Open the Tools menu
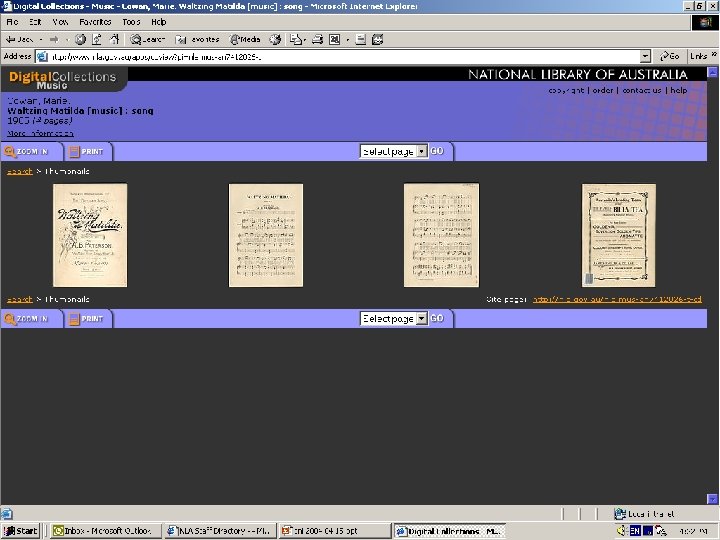The width and height of the screenshot is (720, 540). 131,22
